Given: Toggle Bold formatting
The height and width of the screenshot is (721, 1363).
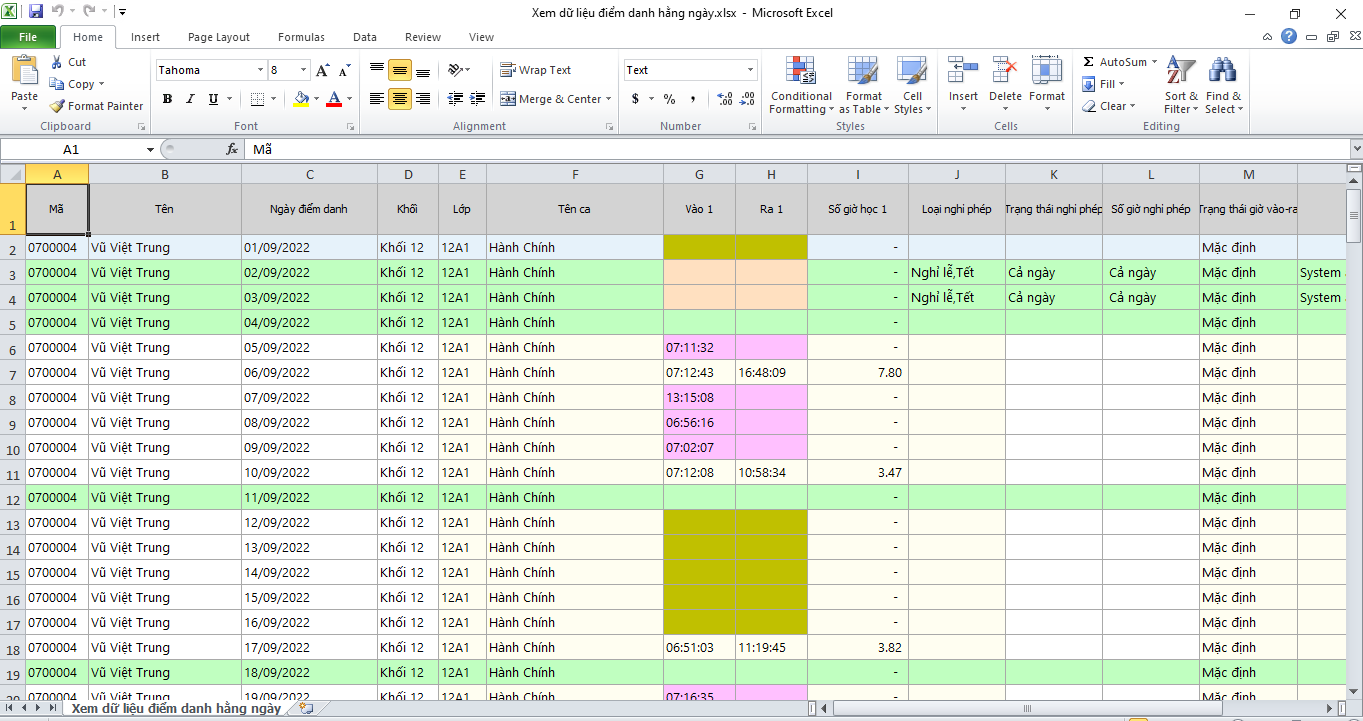Looking at the screenshot, I should click(167, 99).
